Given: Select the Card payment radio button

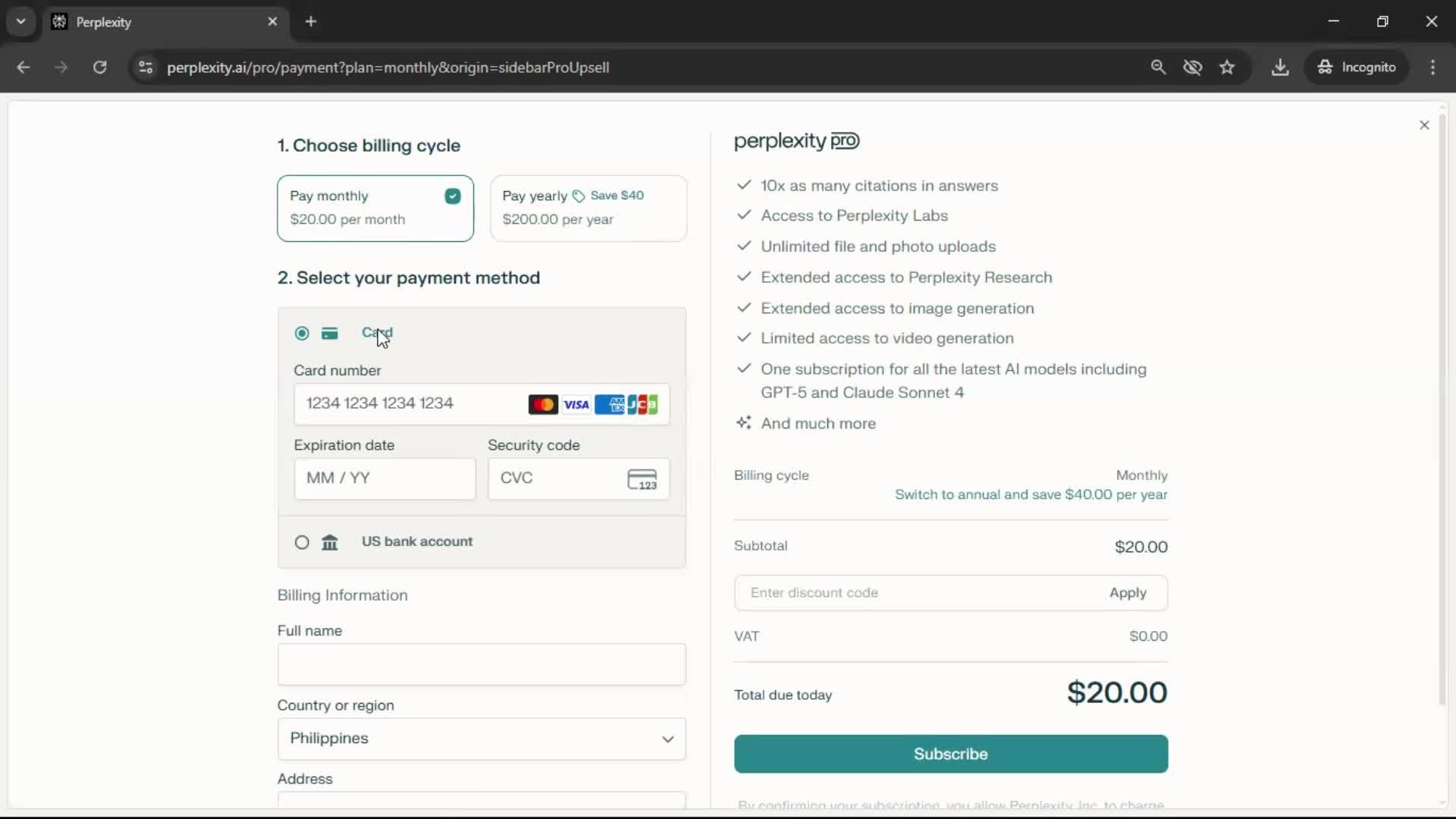Looking at the screenshot, I should coord(302,334).
